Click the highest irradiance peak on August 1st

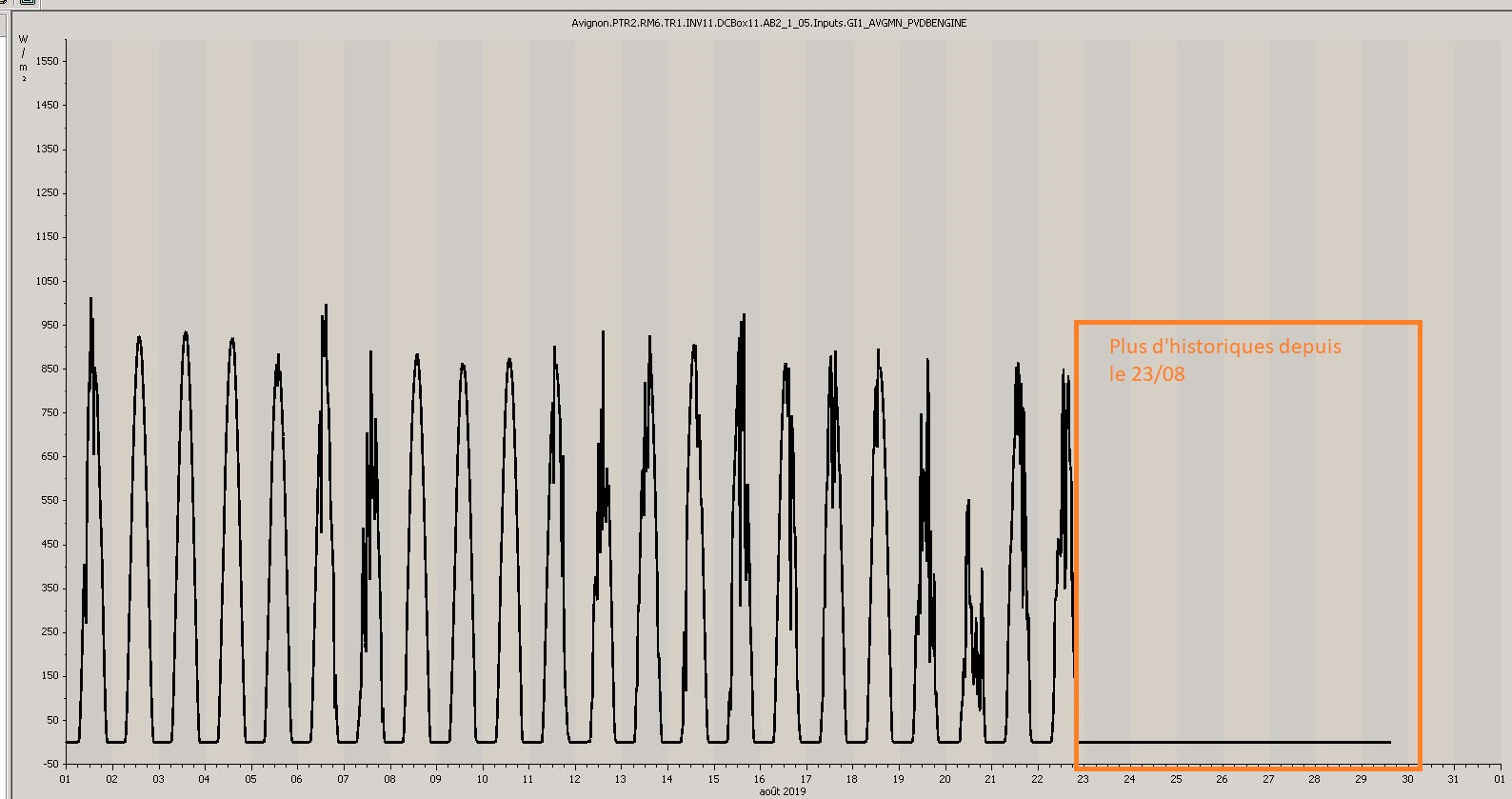[x=91, y=300]
